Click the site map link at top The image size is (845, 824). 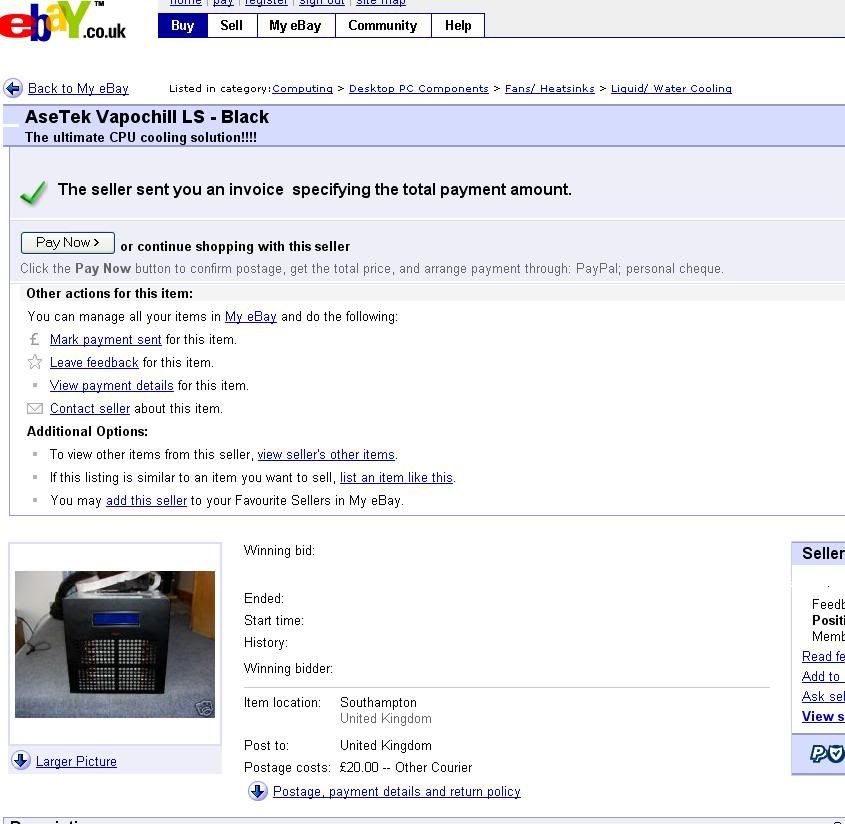pos(380,3)
